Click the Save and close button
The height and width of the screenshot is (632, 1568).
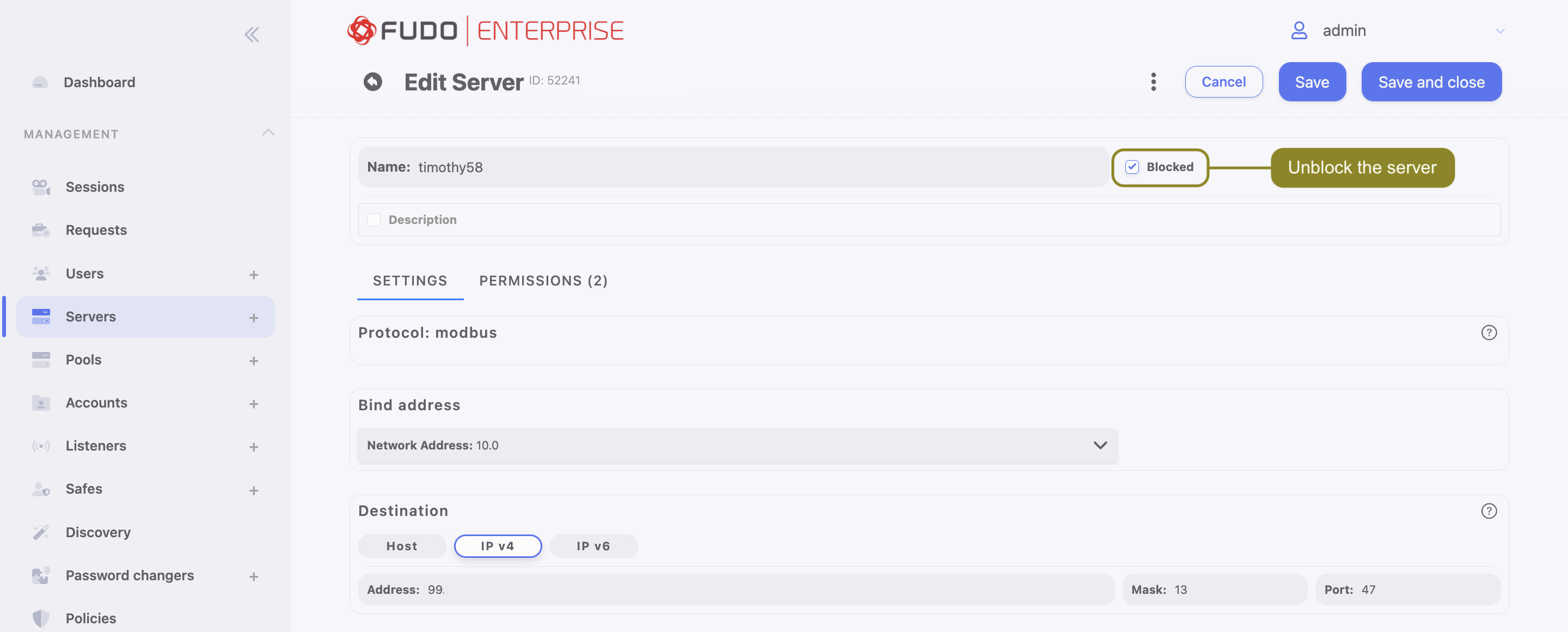1431,82
